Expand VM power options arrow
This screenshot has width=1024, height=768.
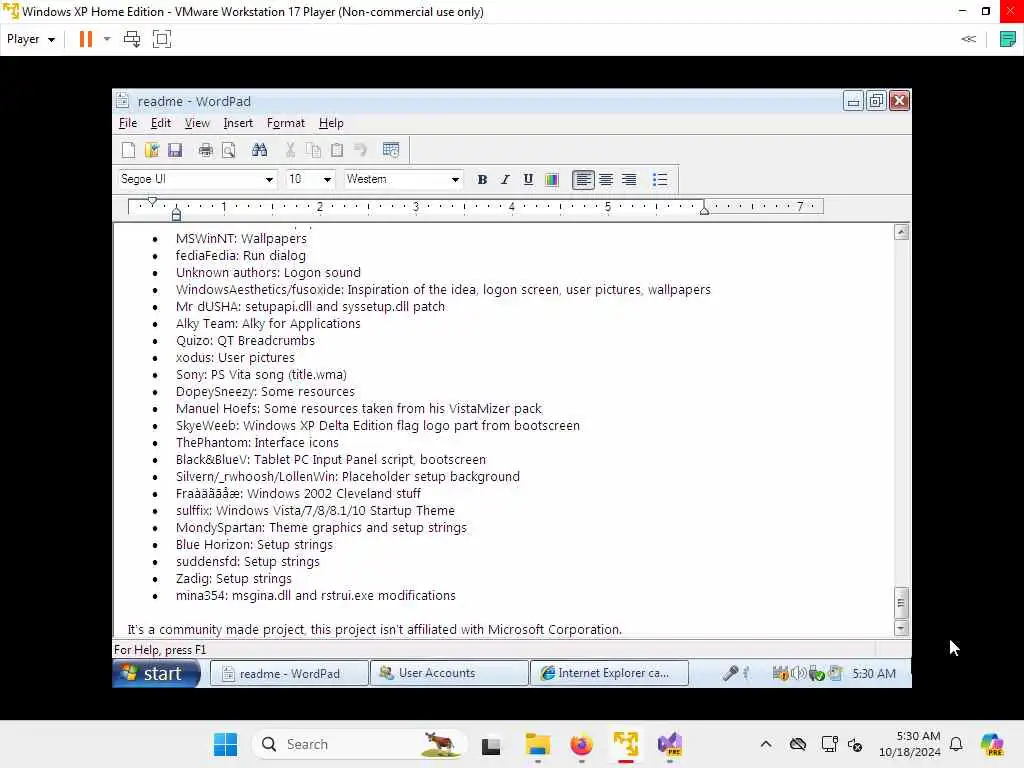[107, 39]
